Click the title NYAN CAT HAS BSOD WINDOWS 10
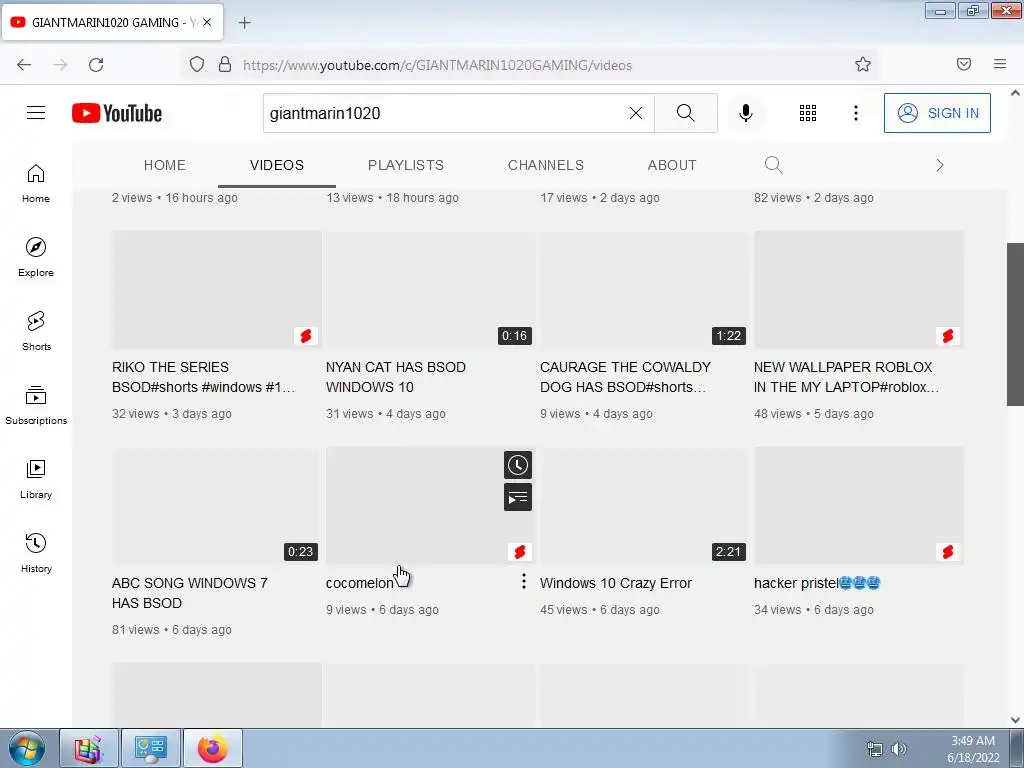 396,377
